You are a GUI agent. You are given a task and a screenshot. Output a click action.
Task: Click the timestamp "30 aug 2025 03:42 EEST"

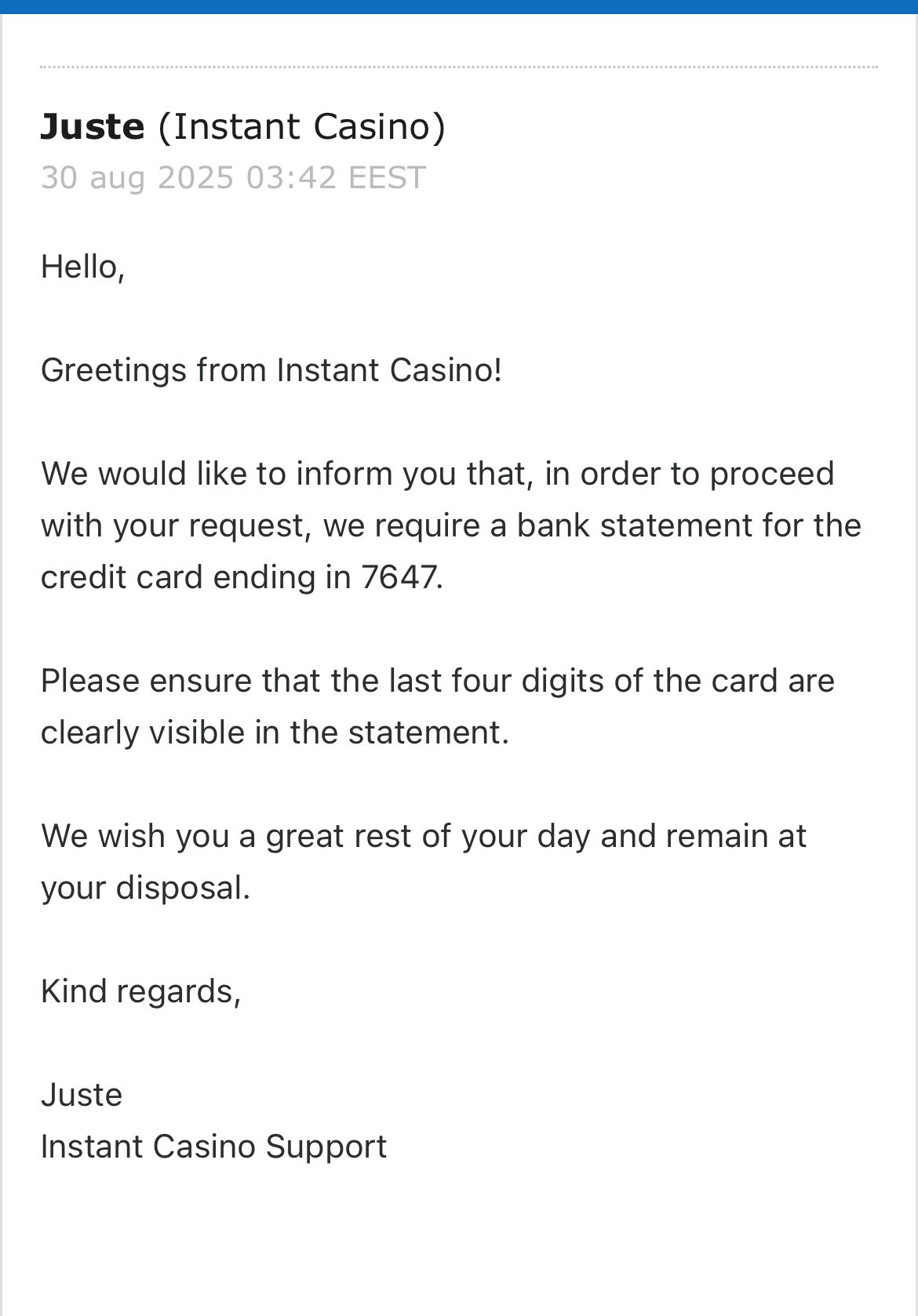tap(233, 178)
